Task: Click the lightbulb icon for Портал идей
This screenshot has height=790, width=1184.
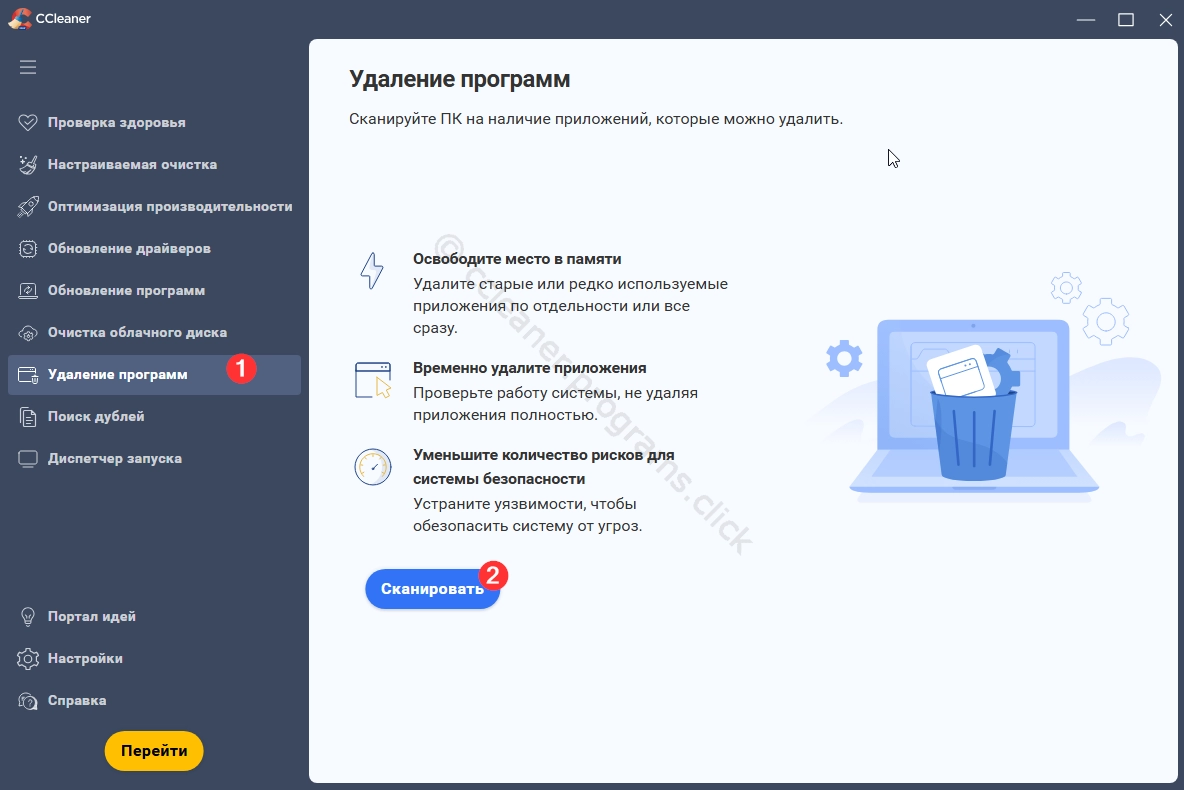Action: [x=28, y=617]
